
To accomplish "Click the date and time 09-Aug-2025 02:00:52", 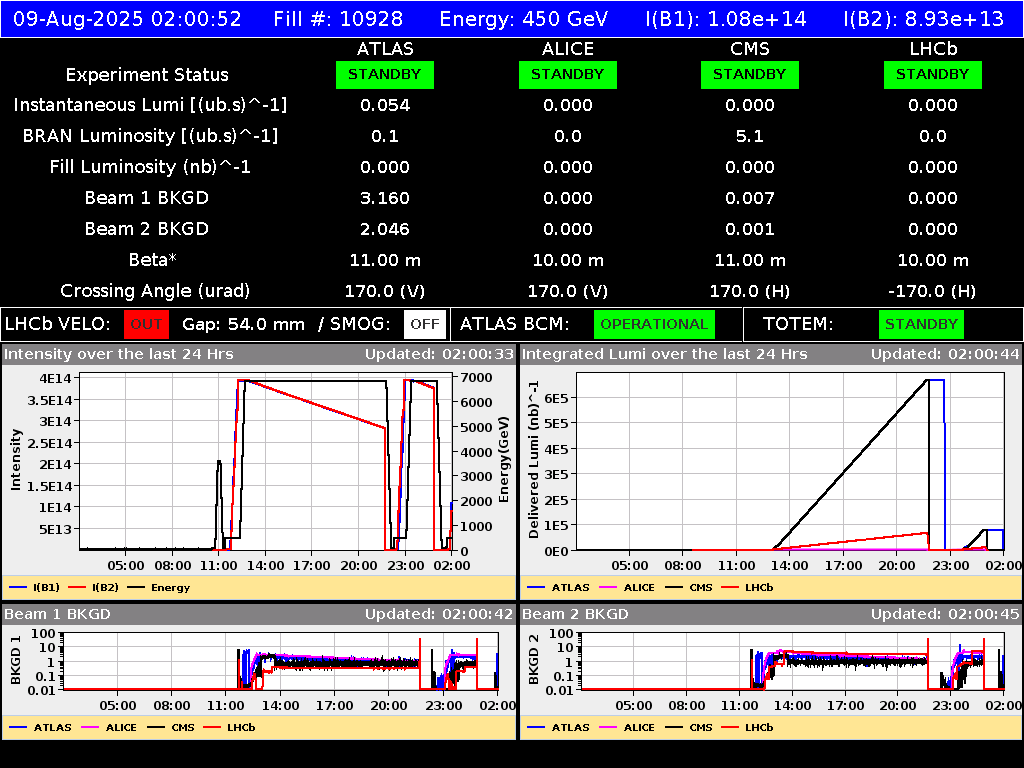I will coord(127,19).
